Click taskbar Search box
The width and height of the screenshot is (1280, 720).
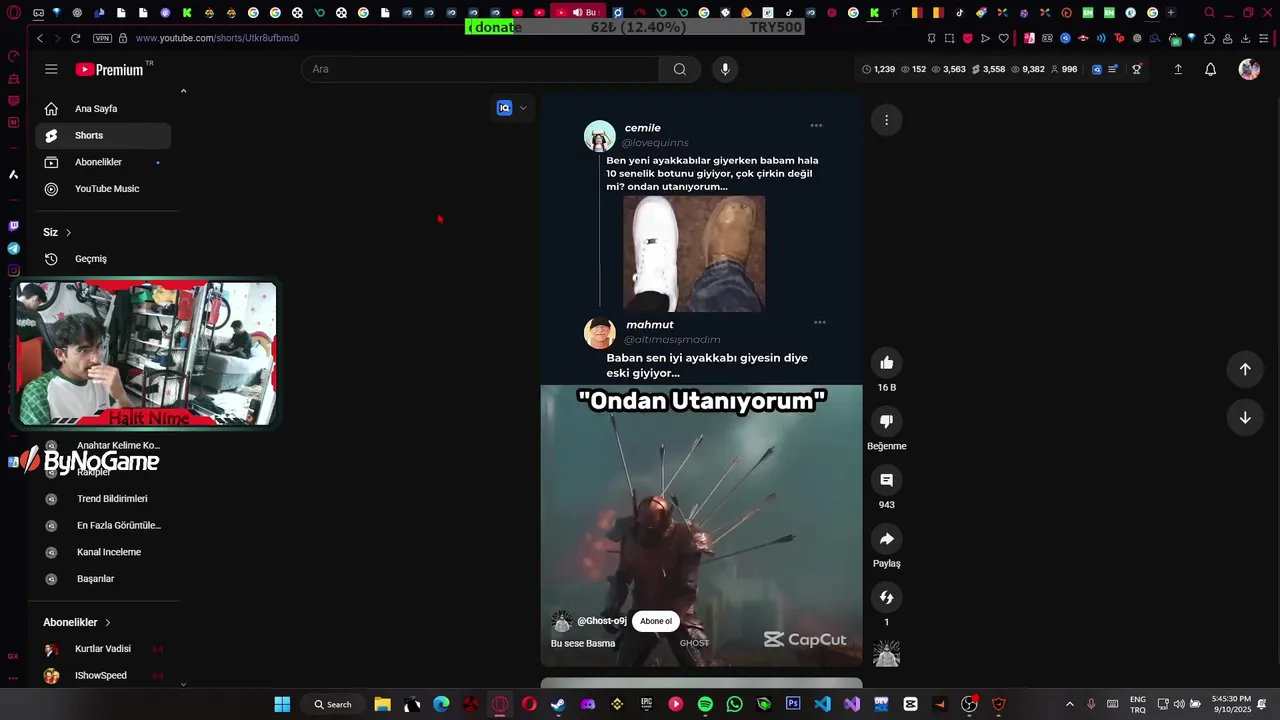click(333, 704)
